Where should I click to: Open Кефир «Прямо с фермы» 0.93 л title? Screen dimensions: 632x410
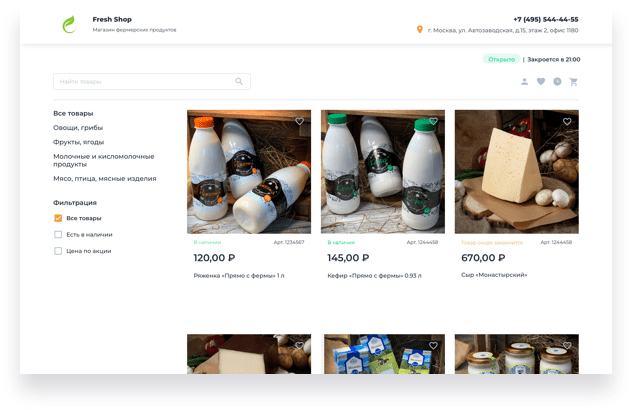pyautogui.click(x=374, y=276)
